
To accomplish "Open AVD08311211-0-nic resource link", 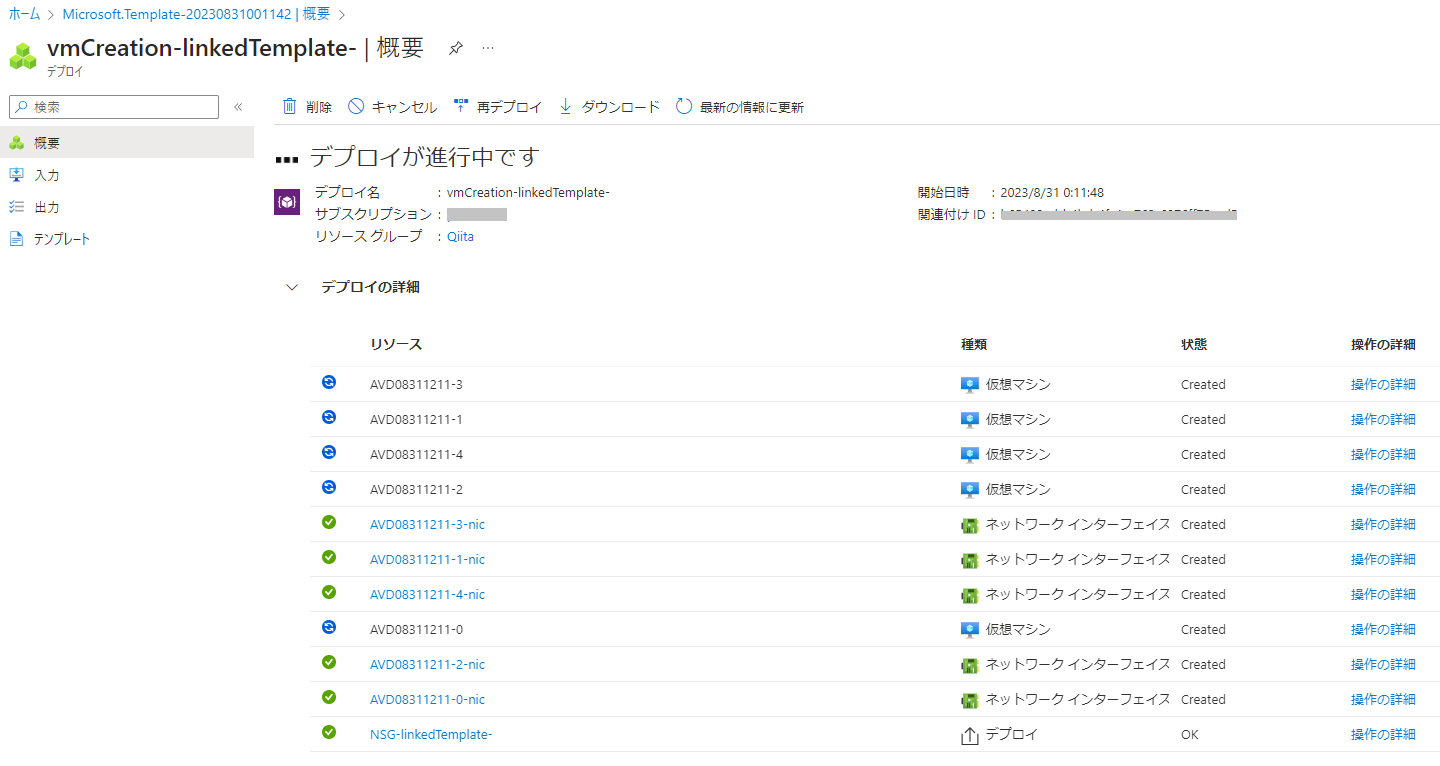I will point(427,699).
